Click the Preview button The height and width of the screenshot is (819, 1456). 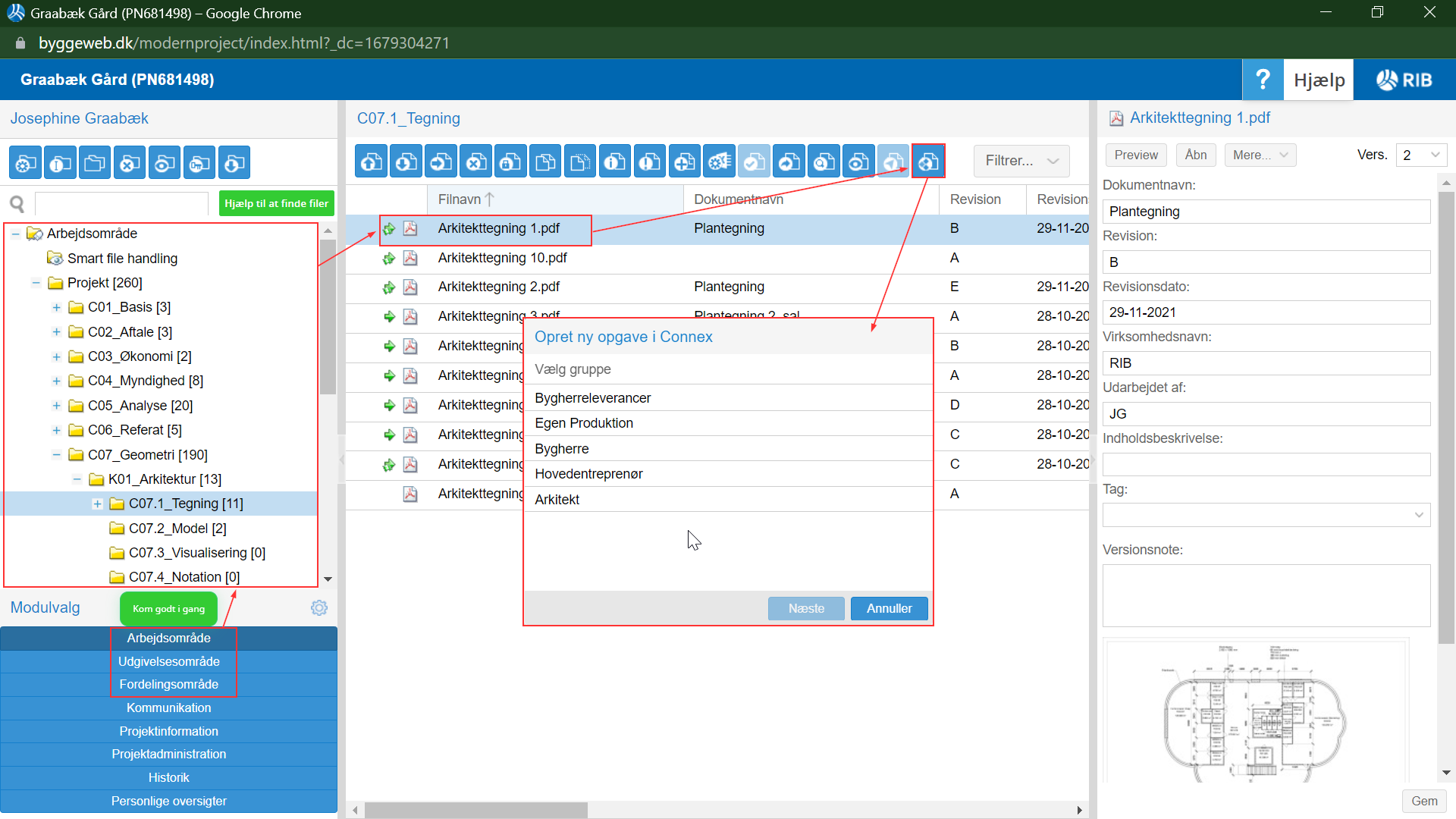point(1136,155)
